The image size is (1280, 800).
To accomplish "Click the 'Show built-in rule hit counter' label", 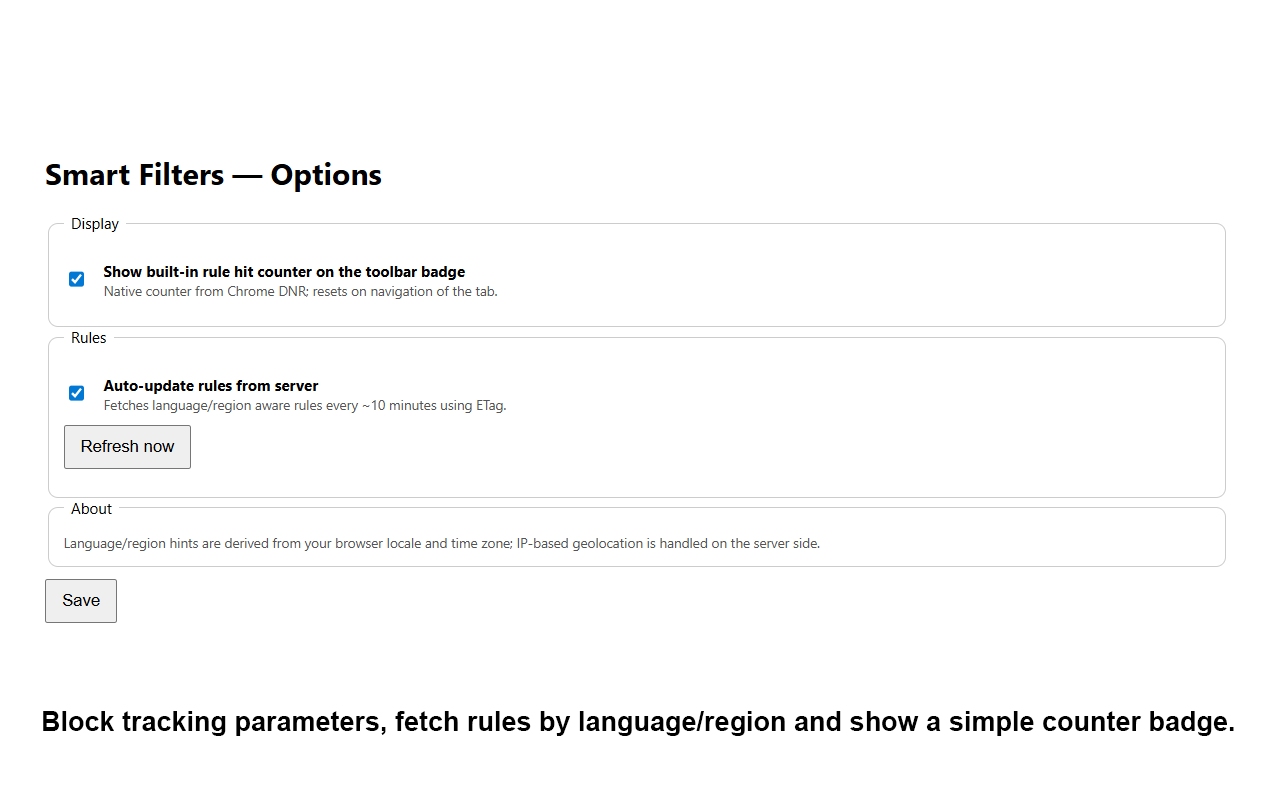I will (x=284, y=272).
